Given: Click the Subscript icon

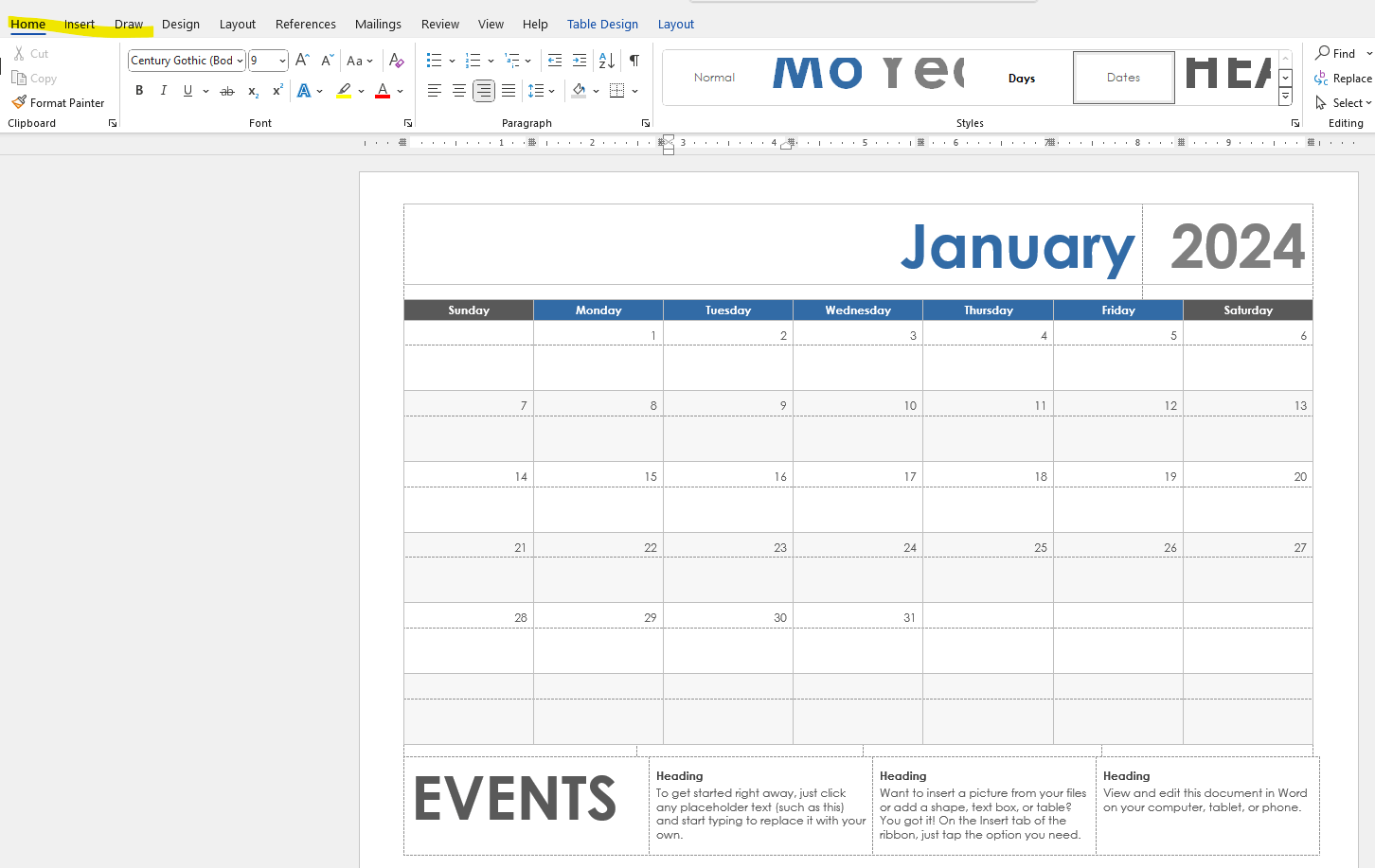Looking at the screenshot, I should [252, 91].
